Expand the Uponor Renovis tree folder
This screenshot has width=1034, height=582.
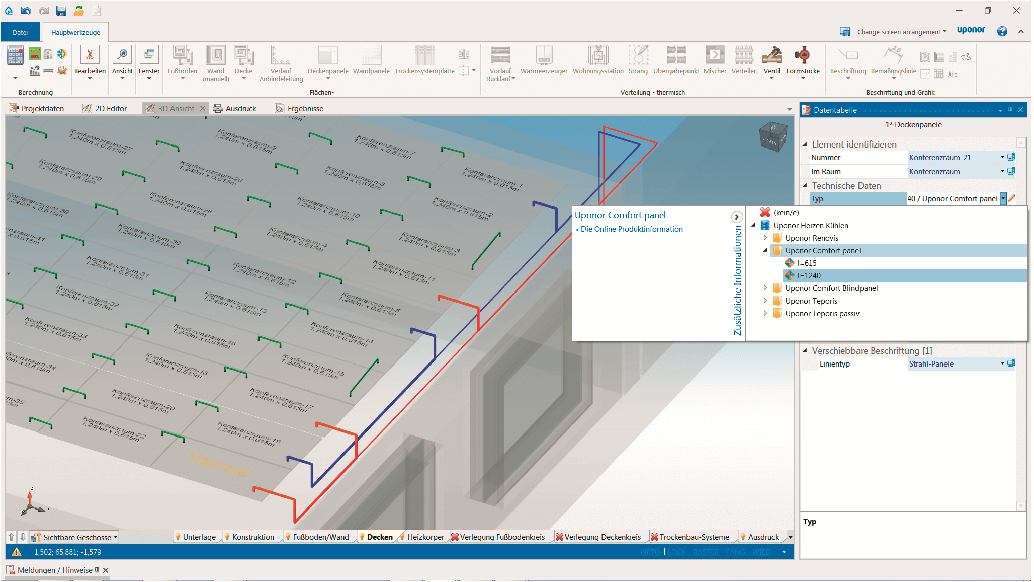(766, 238)
